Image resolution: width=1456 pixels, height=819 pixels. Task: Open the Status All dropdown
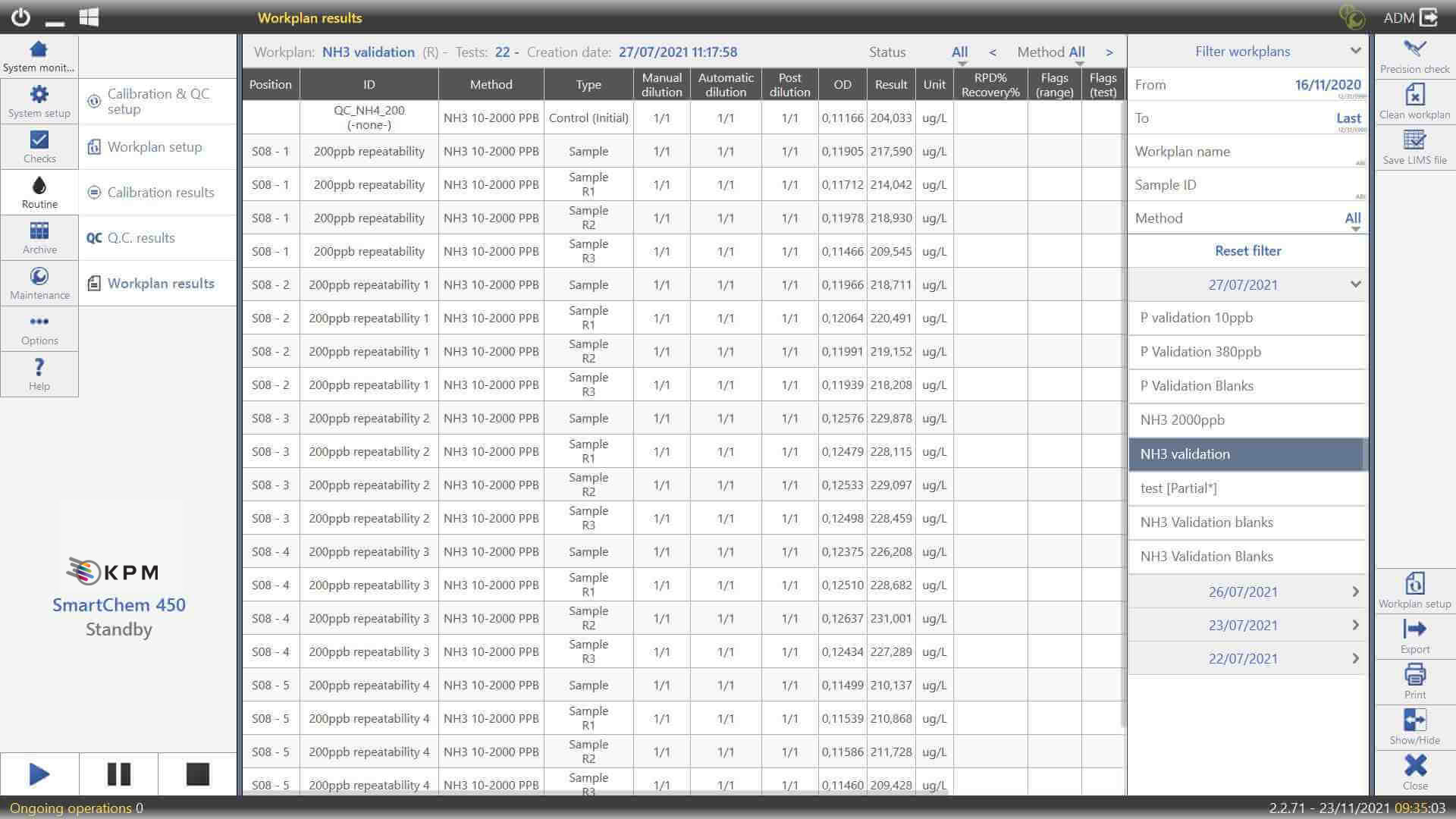959,52
